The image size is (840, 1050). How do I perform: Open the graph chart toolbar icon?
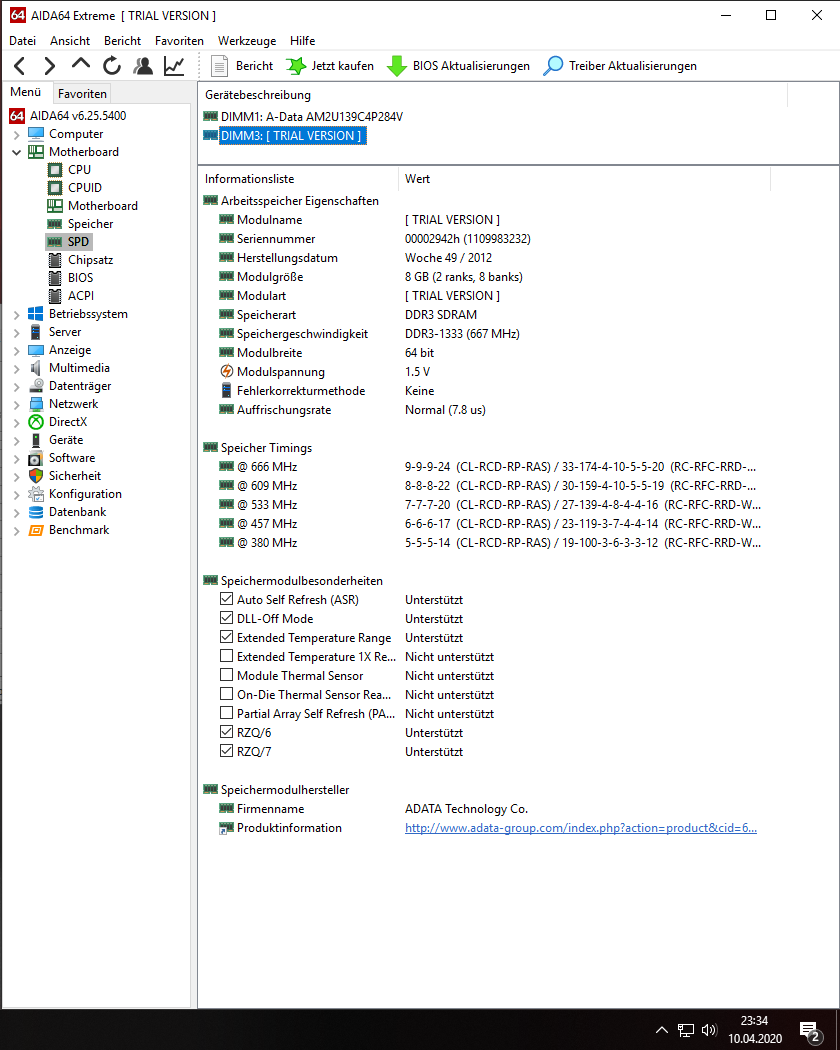pyautogui.click(x=174, y=66)
